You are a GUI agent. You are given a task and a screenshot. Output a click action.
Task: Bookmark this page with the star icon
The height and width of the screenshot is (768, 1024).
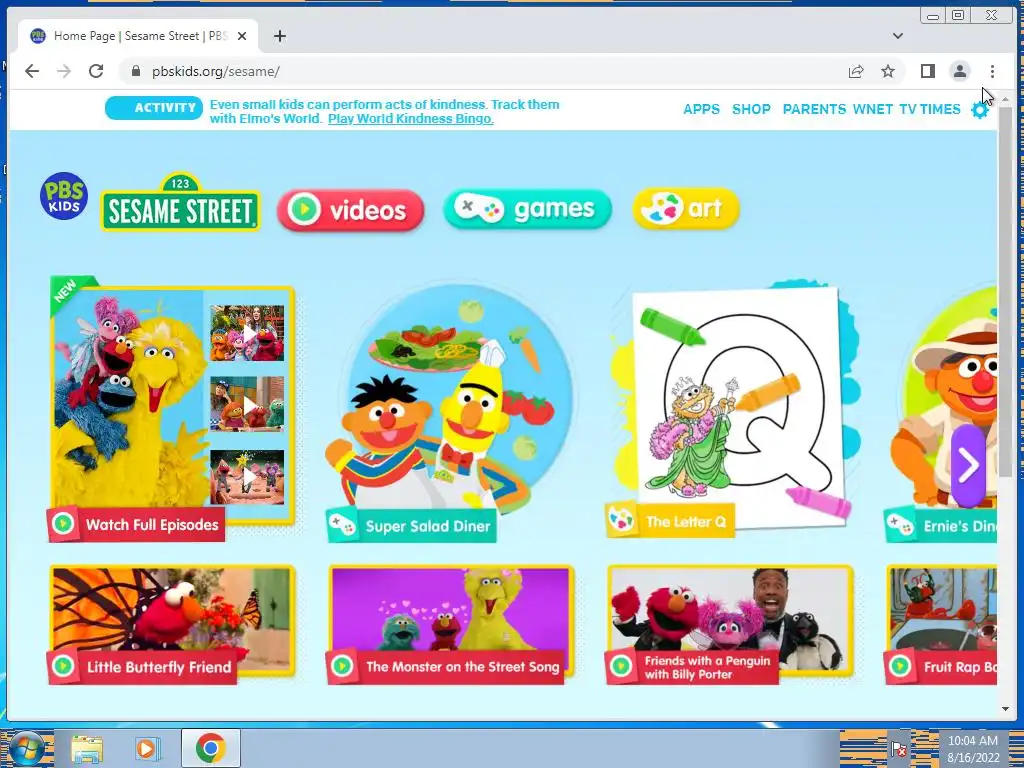(888, 71)
